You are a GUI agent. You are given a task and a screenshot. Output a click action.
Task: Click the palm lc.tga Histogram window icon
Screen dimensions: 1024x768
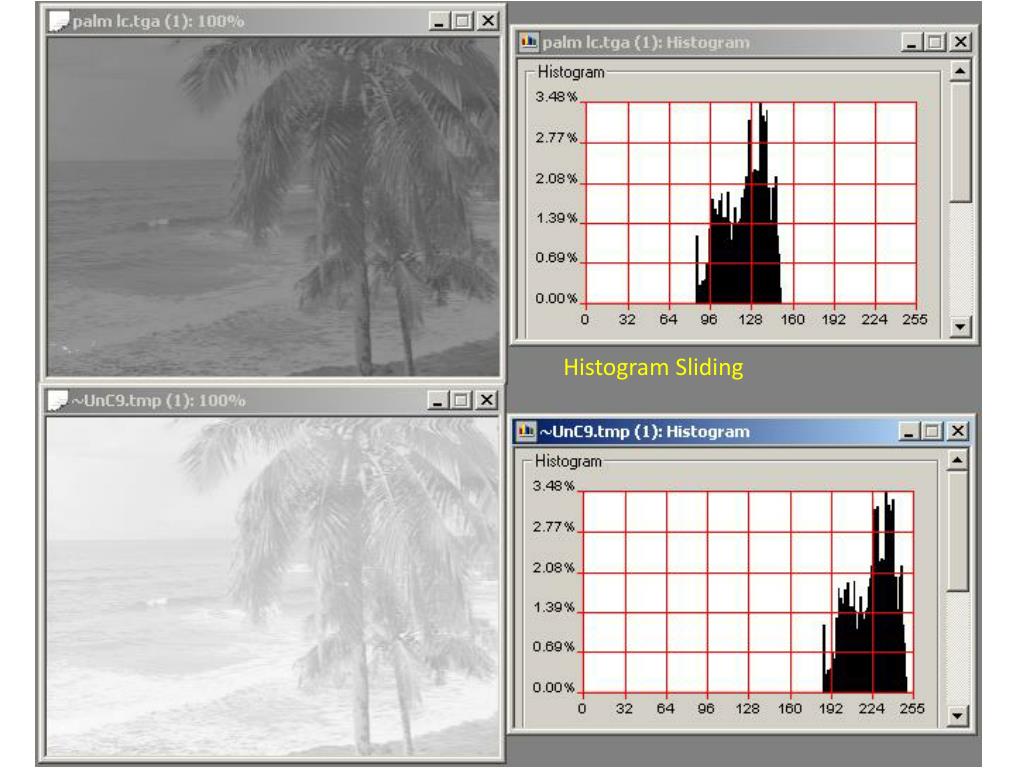(529, 43)
